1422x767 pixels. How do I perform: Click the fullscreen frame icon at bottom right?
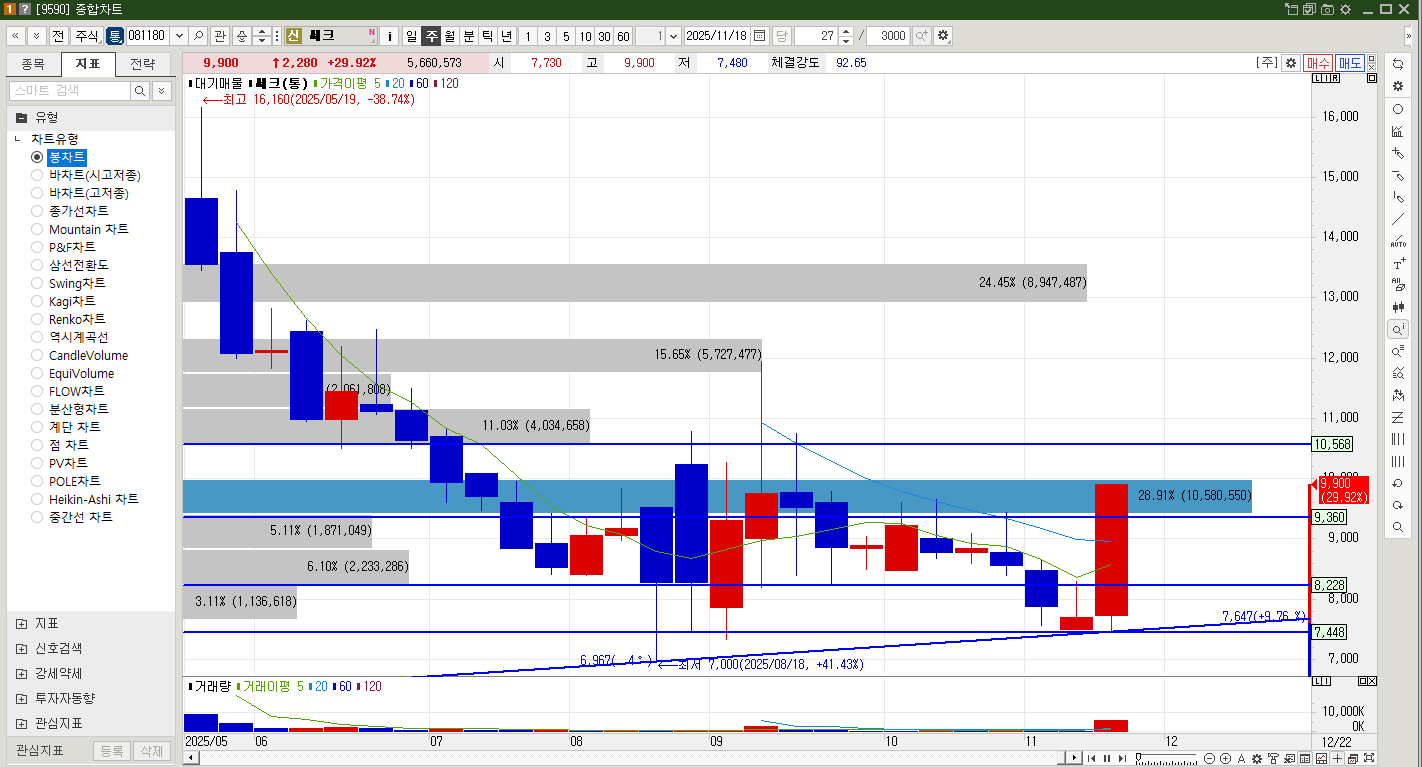point(1369,758)
